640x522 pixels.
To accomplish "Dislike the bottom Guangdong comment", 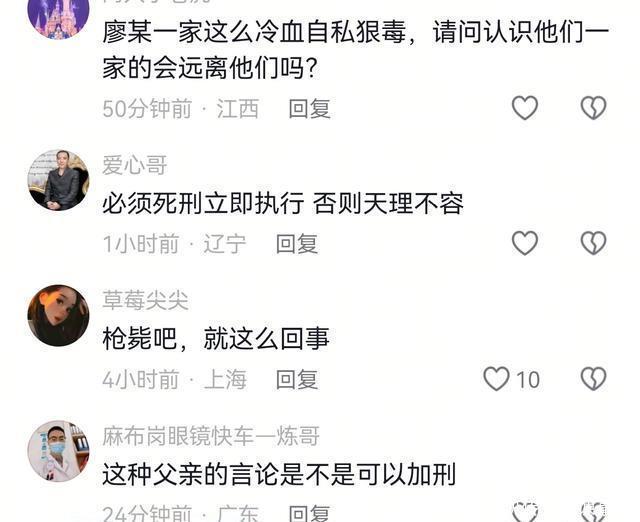I will 593,512.
